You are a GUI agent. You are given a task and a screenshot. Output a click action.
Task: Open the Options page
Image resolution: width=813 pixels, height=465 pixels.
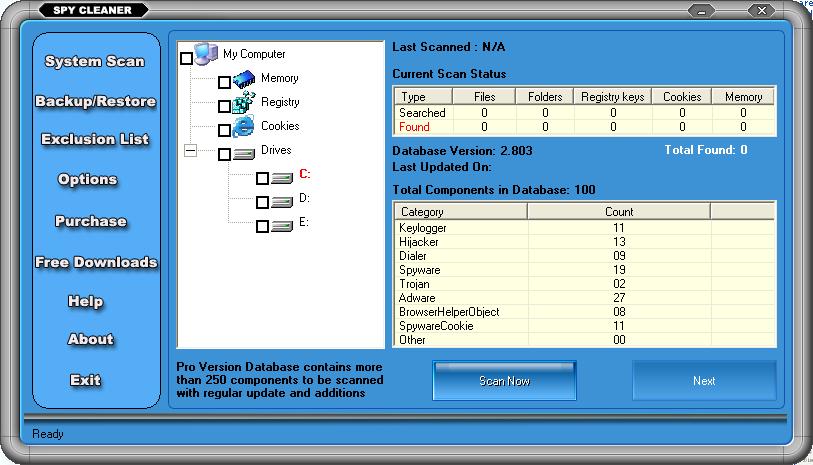tap(88, 179)
